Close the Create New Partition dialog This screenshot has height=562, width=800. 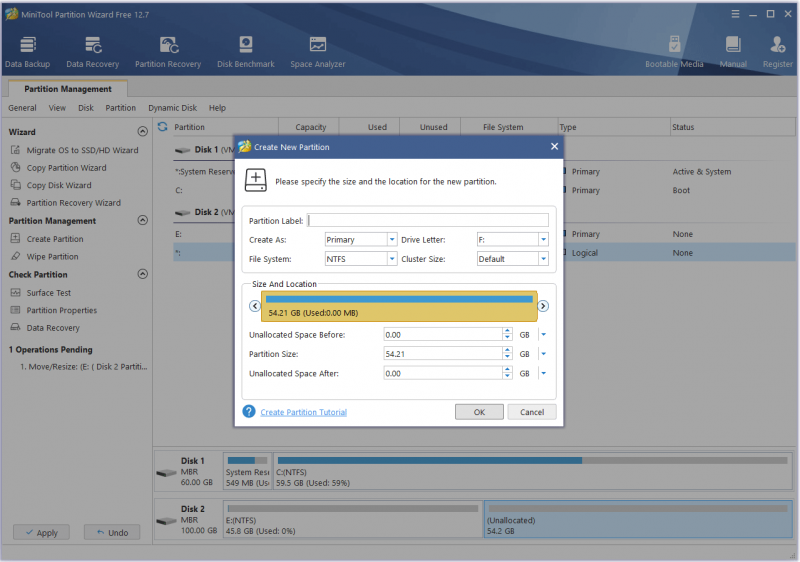point(554,146)
